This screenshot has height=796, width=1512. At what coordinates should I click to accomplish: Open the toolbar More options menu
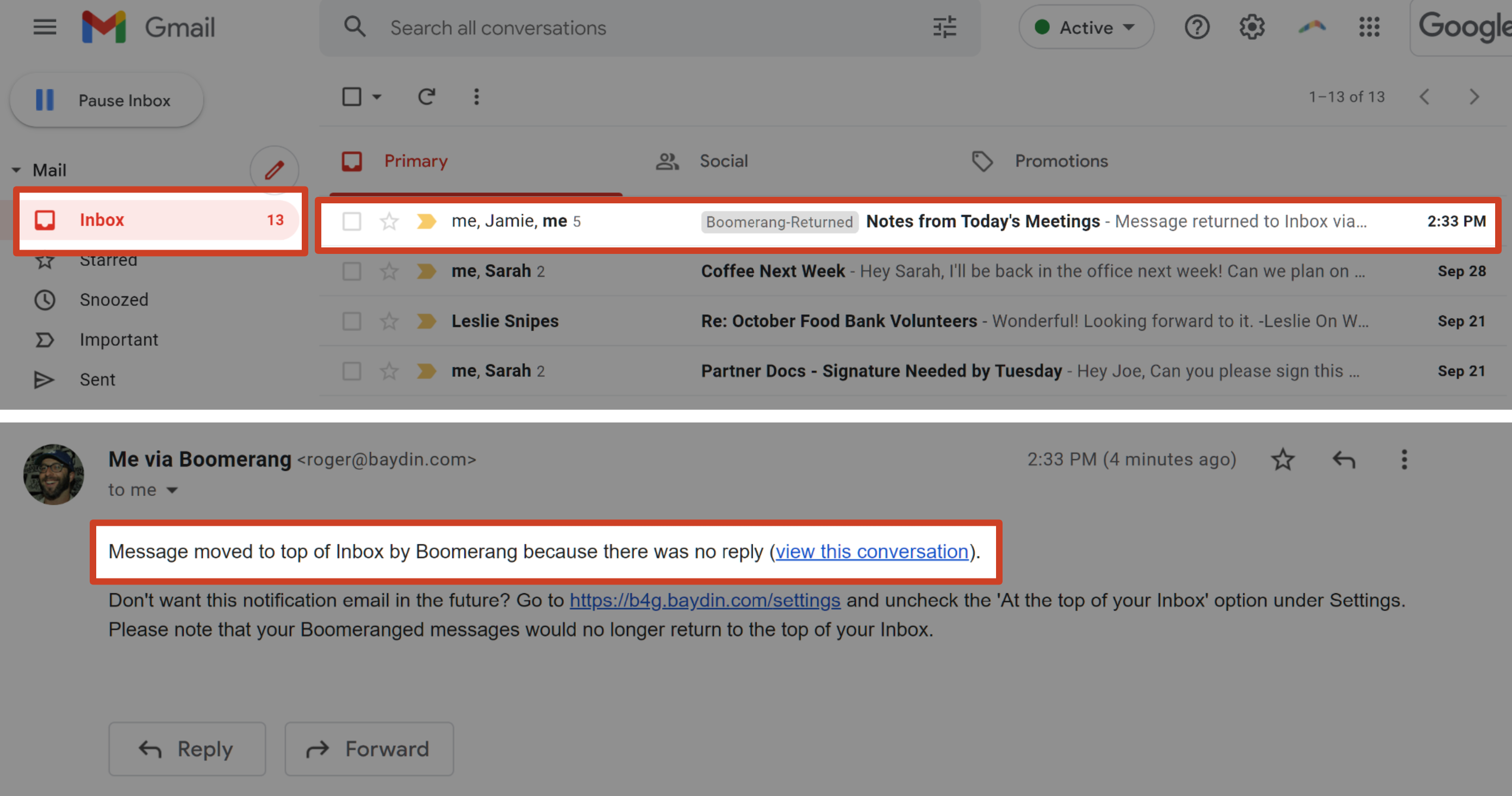click(x=476, y=96)
